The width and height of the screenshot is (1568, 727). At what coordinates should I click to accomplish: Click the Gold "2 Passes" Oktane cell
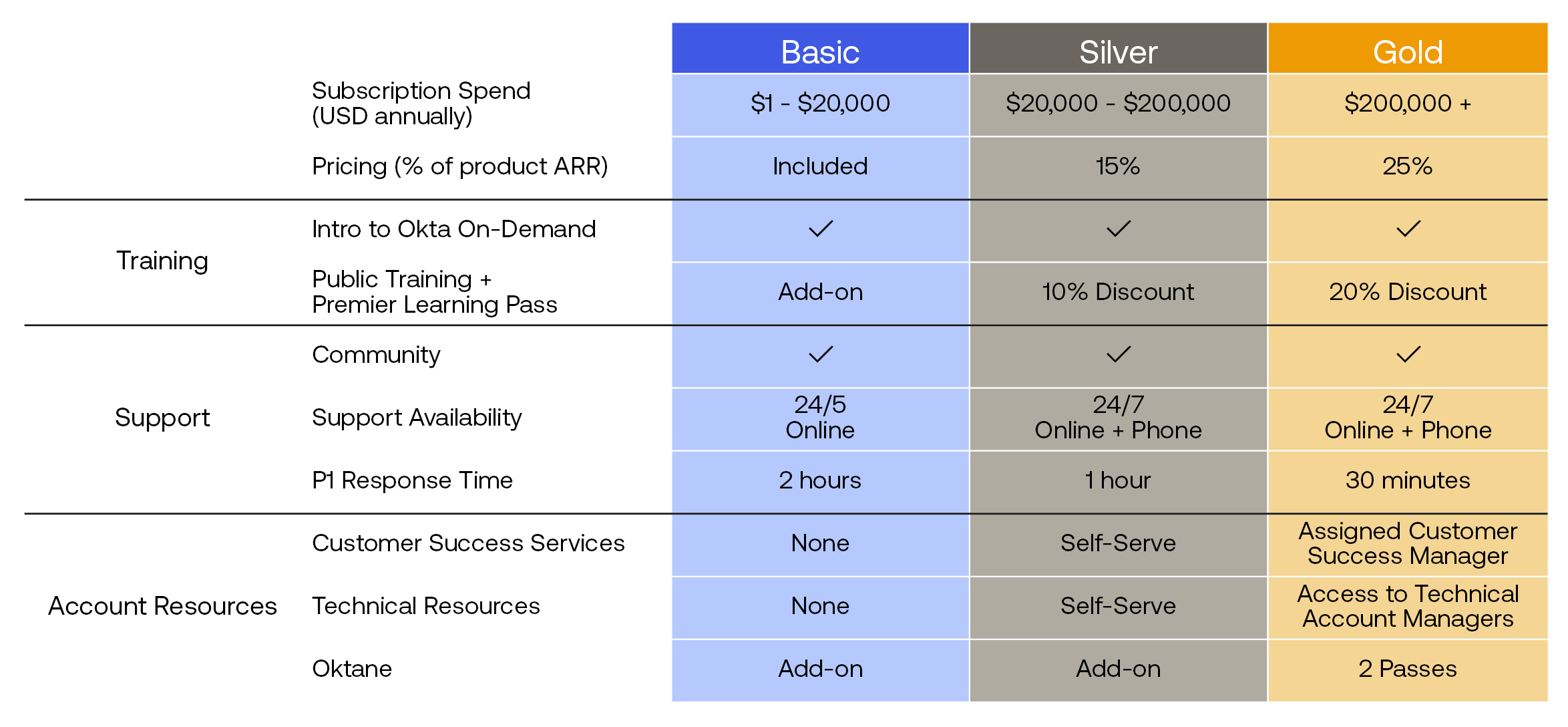click(x=1408, y=669)
